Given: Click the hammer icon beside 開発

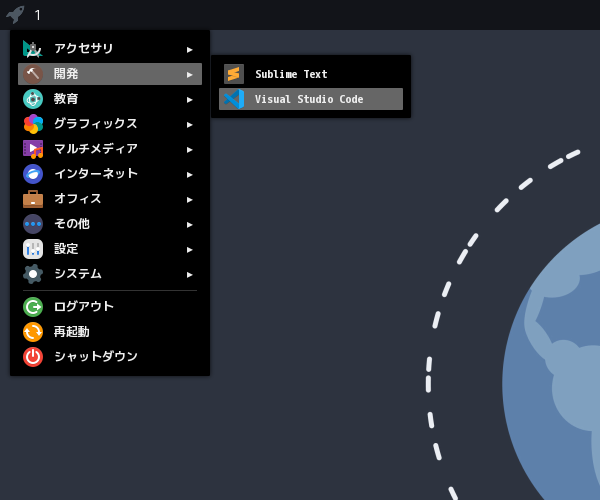Looking at the screenshot, I should point(33,74).
